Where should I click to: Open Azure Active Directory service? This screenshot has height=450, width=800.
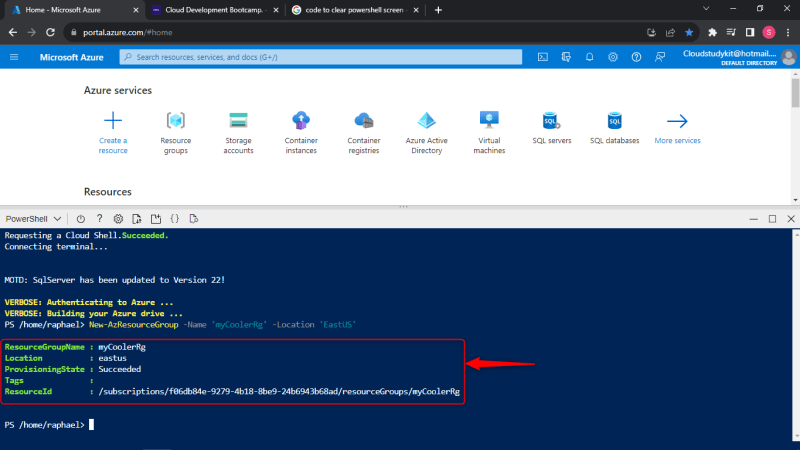427,133
